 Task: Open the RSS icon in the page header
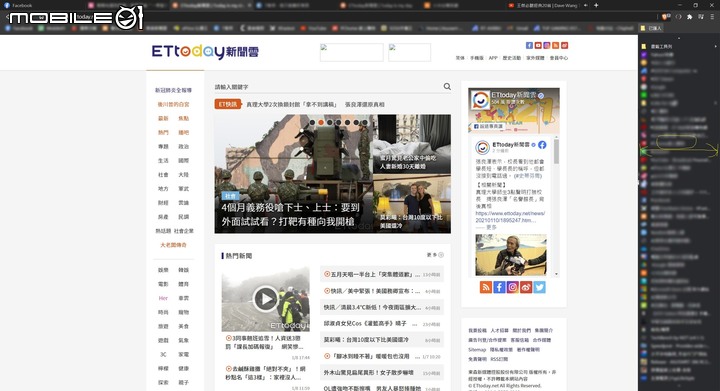(x=556, y=45)
